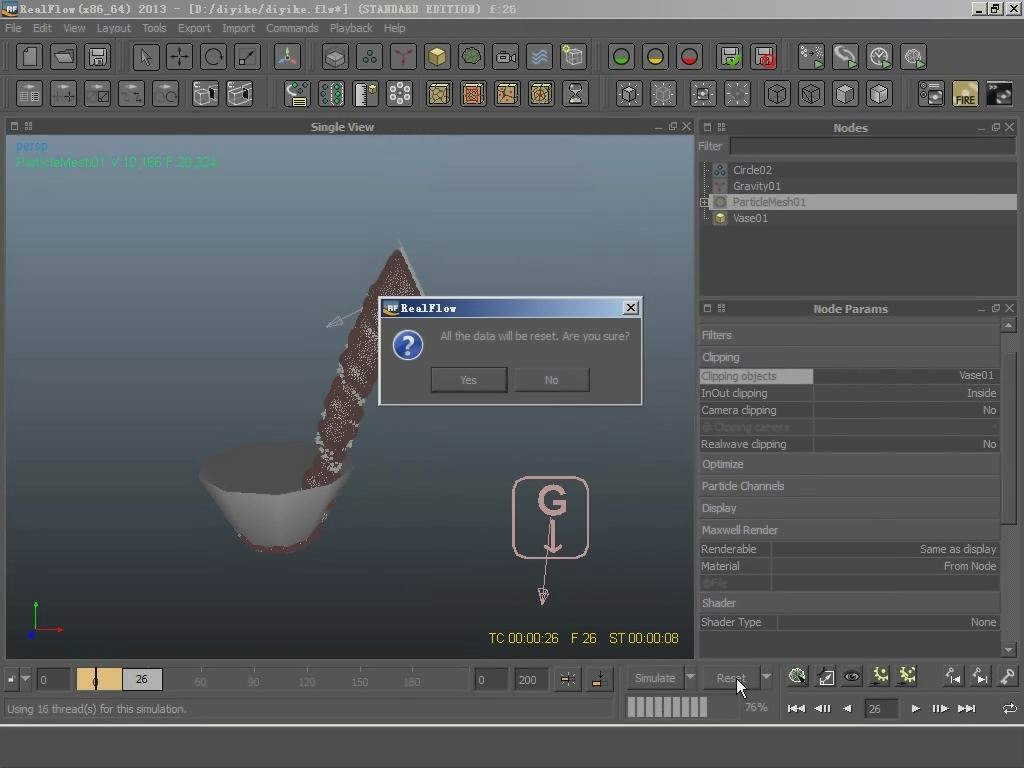
Task: Click the yellow circle simulation state button
Action: [x=655, y=57]
